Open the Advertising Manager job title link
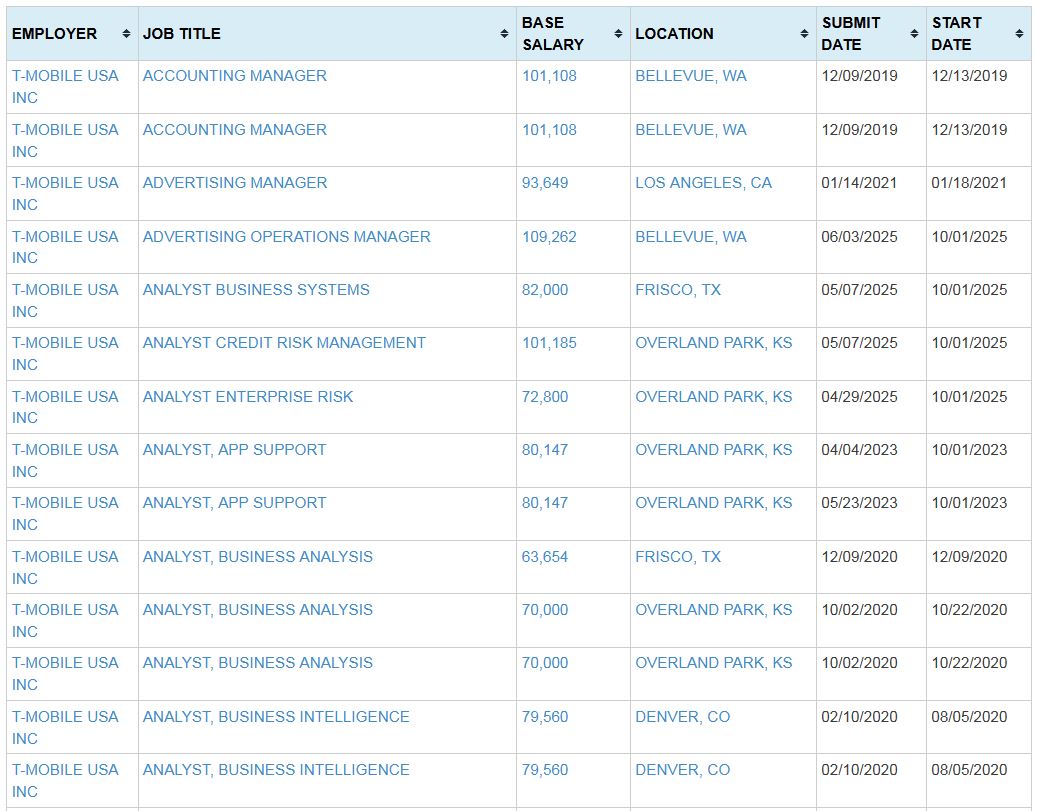This screenshot has width=1037, height=811. [x=235, y=183]
